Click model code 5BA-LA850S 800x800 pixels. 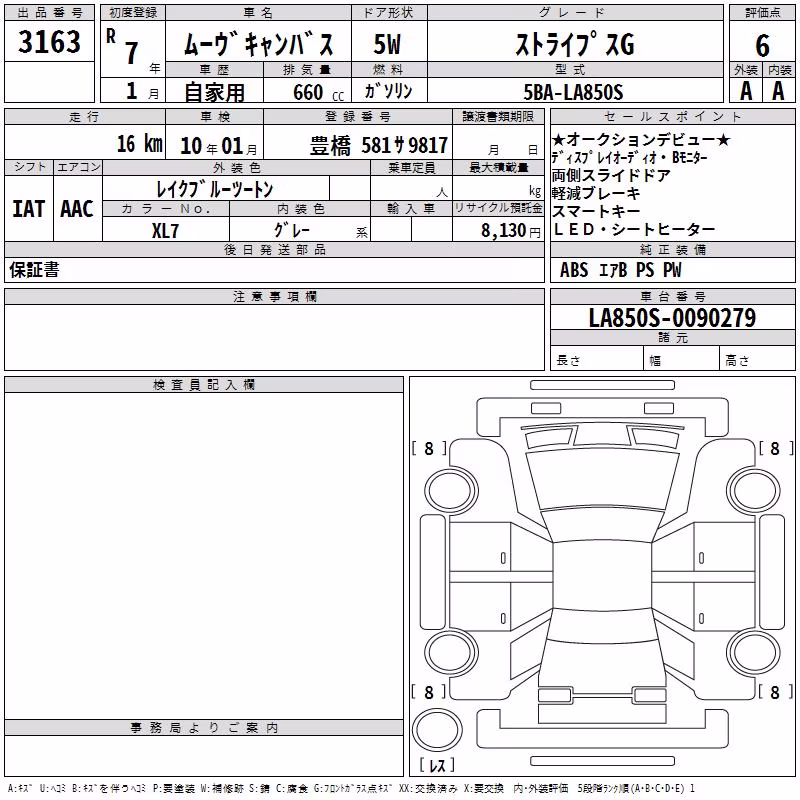(x=573, y=92)
